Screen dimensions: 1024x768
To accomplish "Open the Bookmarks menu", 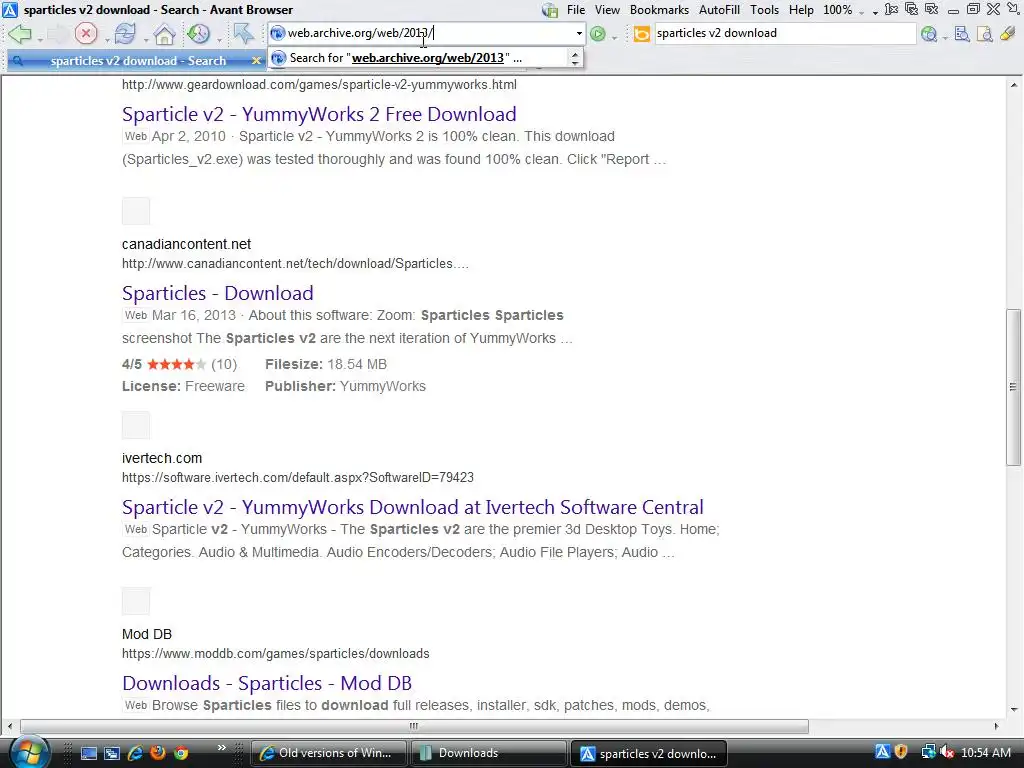I will pyautogui.click(x=659, y=10).
